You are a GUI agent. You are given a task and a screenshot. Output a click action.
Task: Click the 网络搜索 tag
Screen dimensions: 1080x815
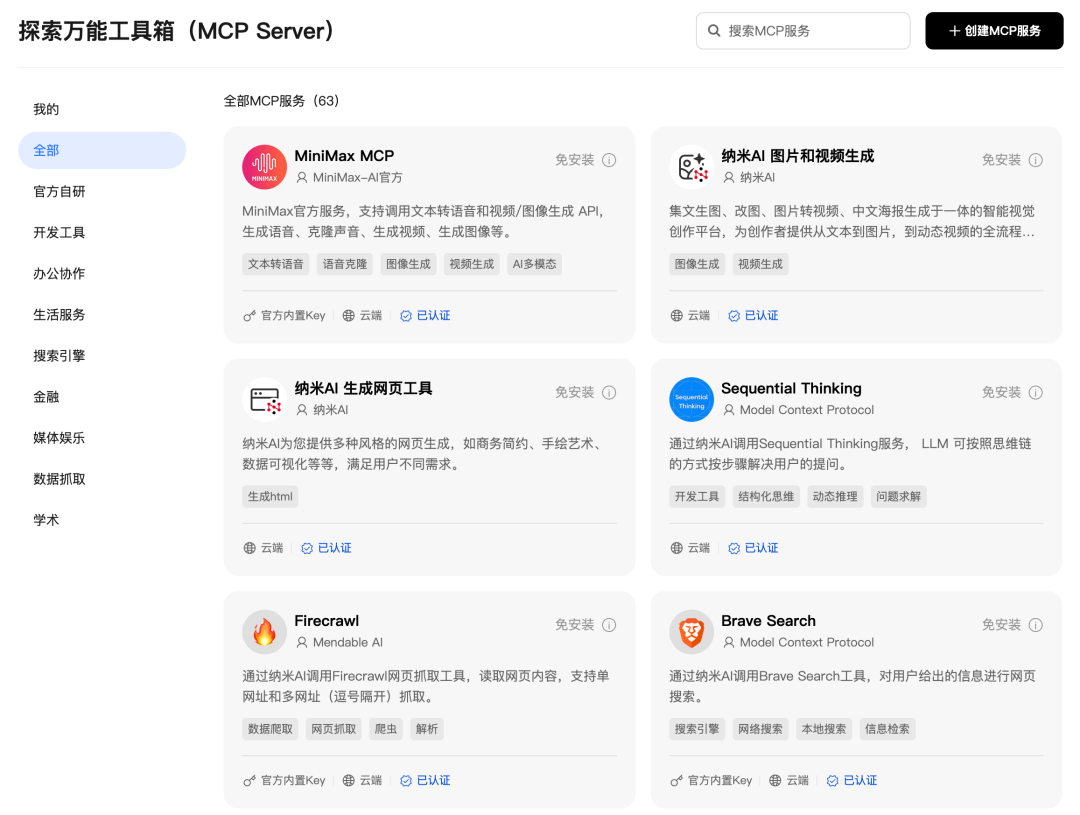coord(760,729)
